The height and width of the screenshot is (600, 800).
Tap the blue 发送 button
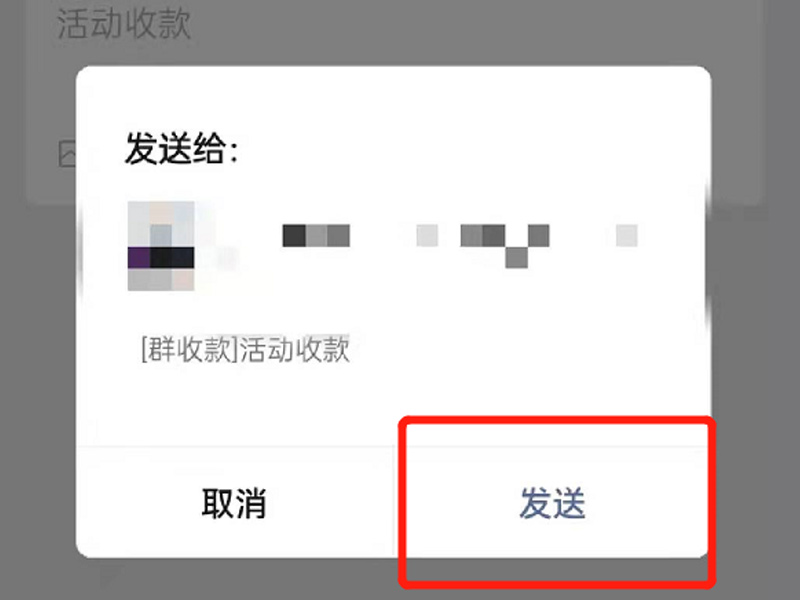(553, 504)
